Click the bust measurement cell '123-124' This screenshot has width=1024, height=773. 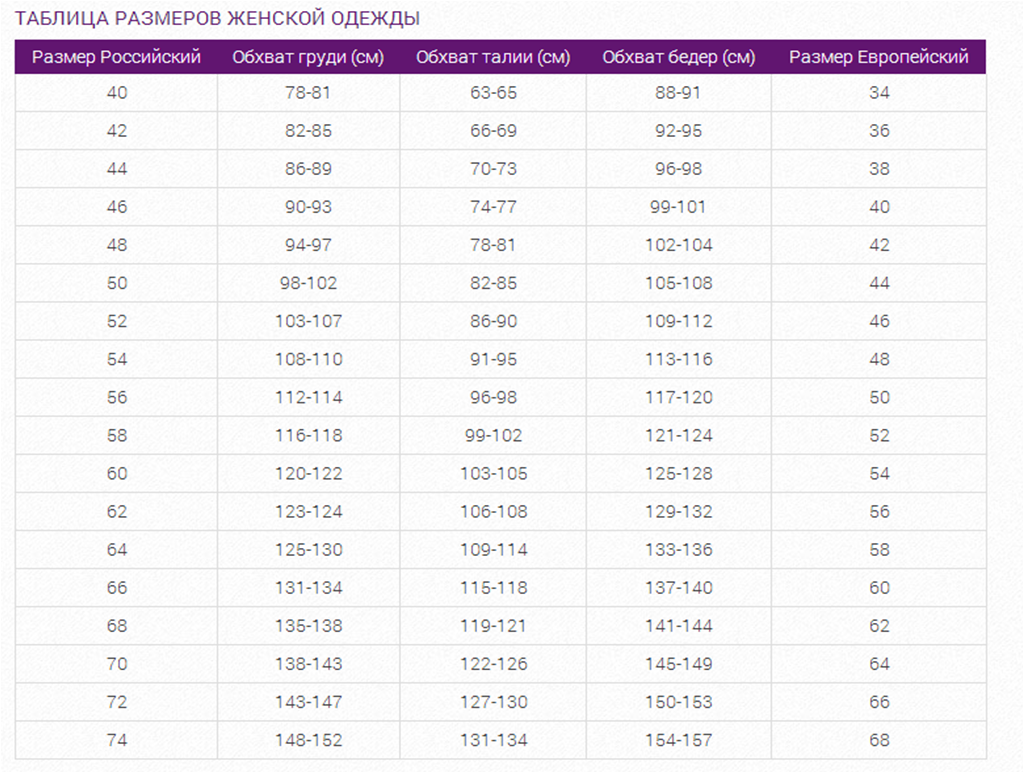tap(308, 511)
